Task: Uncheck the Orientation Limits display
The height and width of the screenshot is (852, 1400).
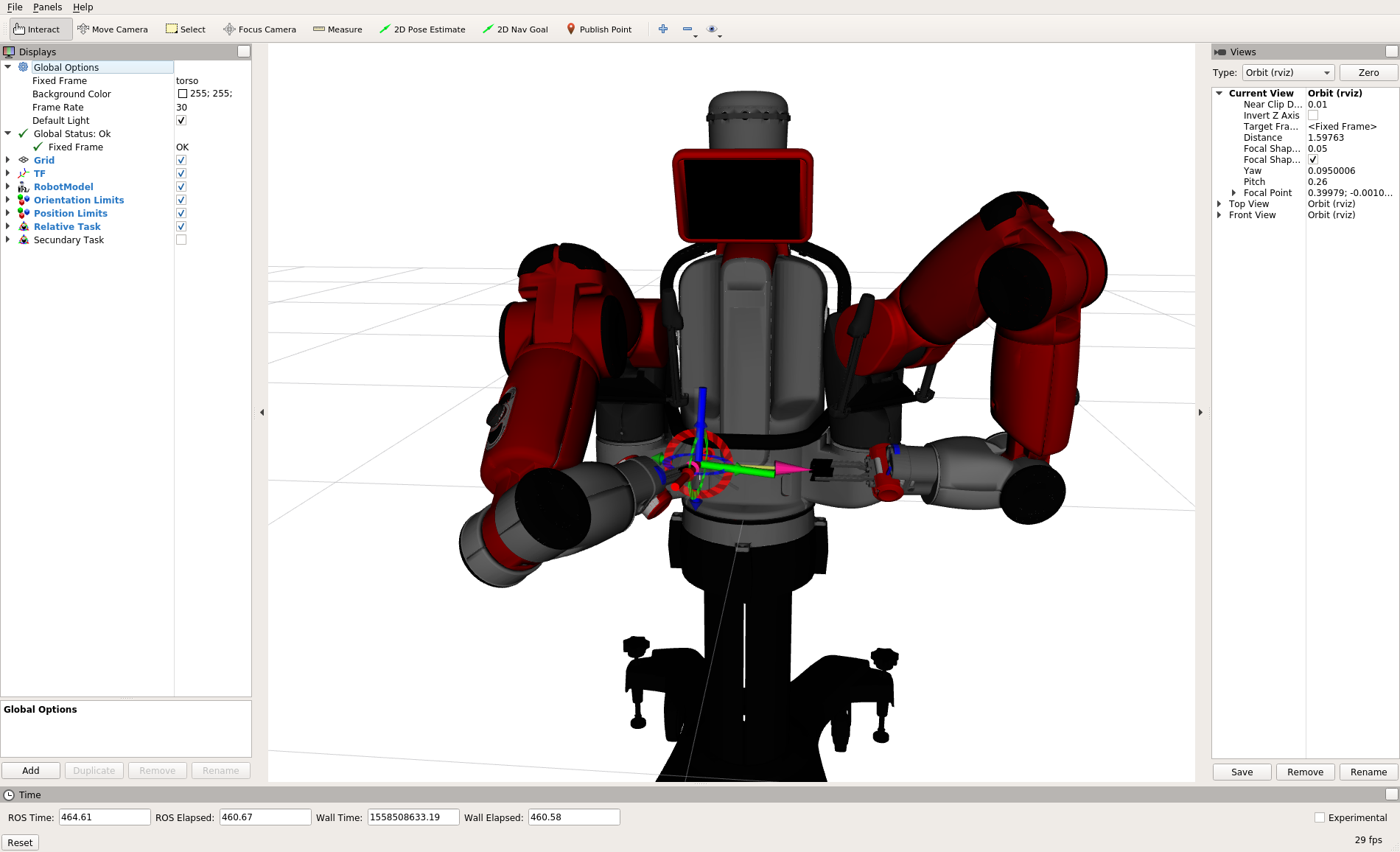Action: (181, 200)
